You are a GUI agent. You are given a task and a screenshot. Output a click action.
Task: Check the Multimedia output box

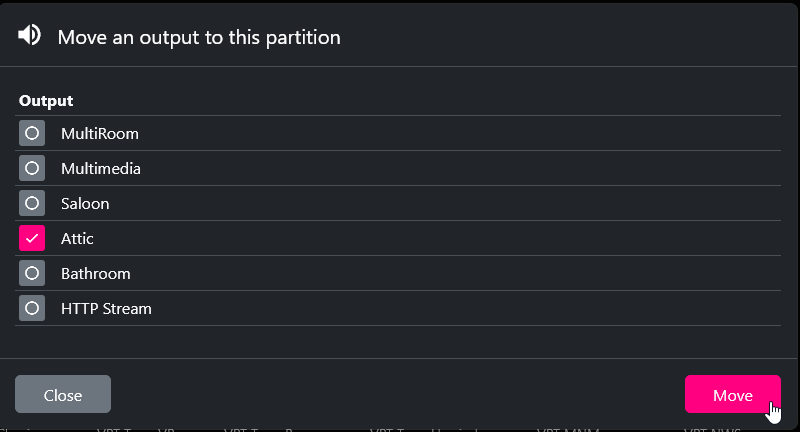coord(32,168)
